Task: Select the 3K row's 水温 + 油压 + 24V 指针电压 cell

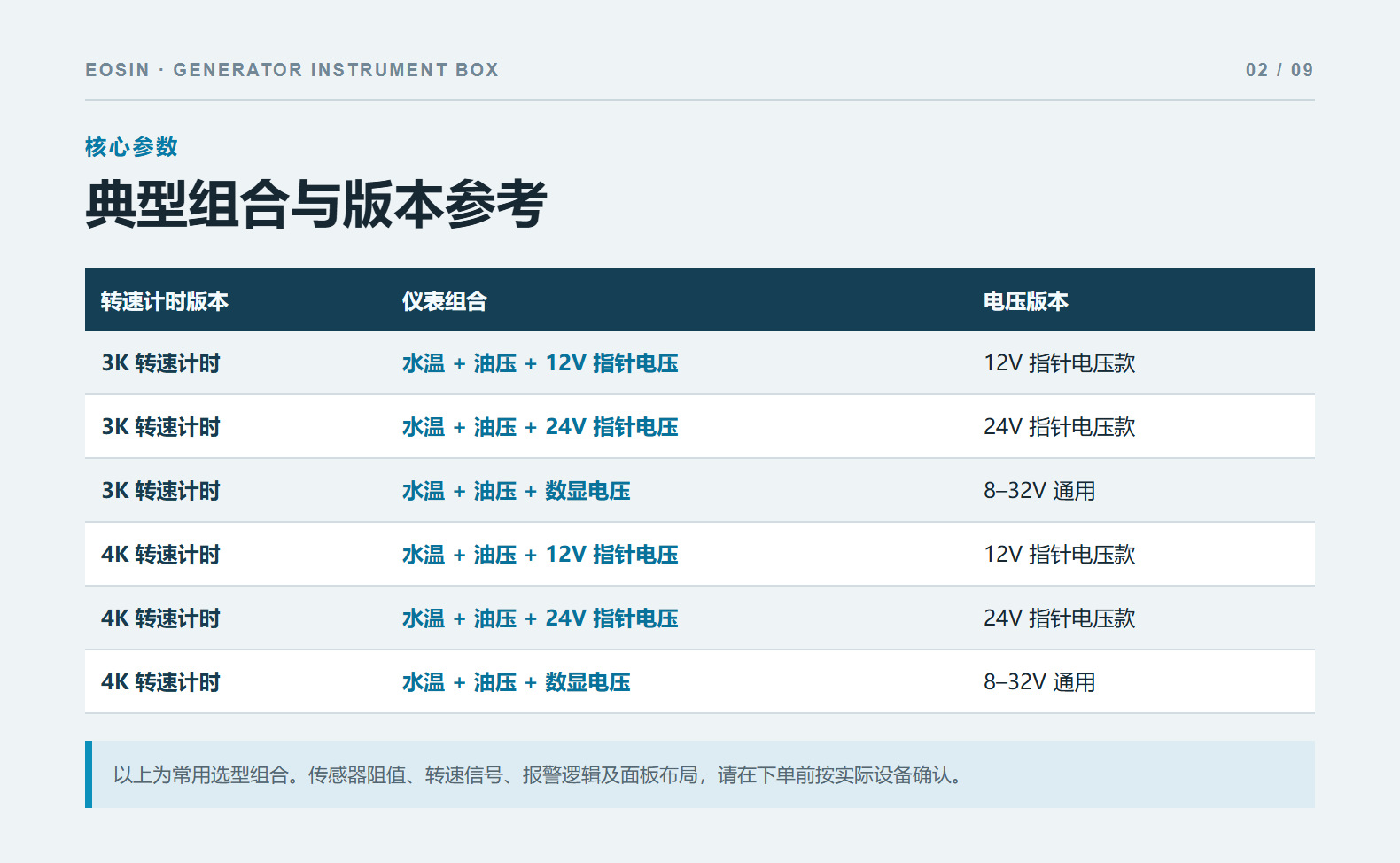Action: pos(541,427)
